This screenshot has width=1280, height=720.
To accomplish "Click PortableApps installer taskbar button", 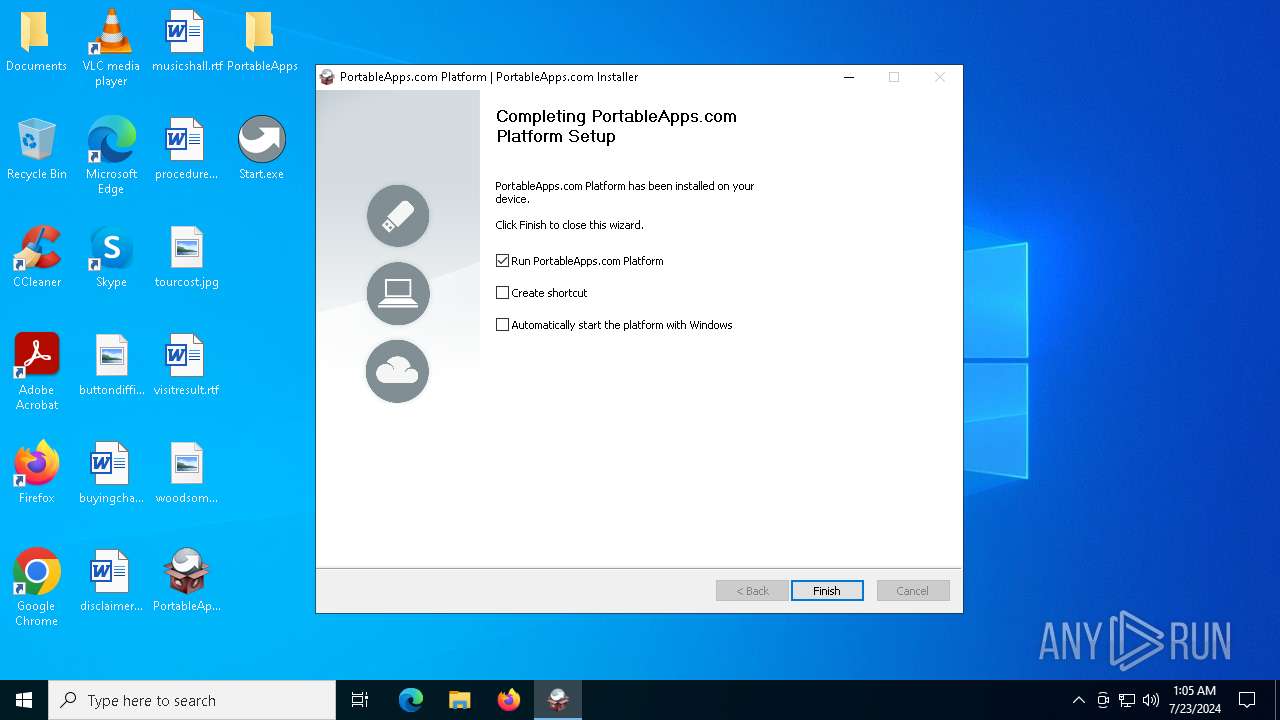I will point(558,700).
